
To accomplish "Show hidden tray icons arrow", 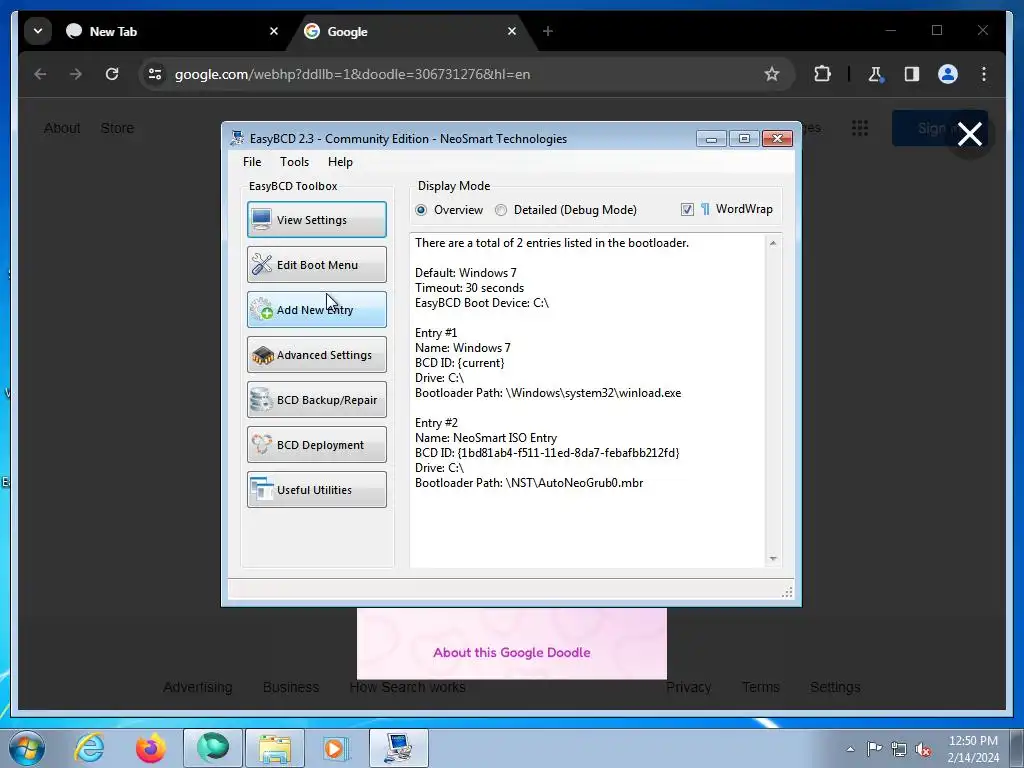I will point(850,749).
